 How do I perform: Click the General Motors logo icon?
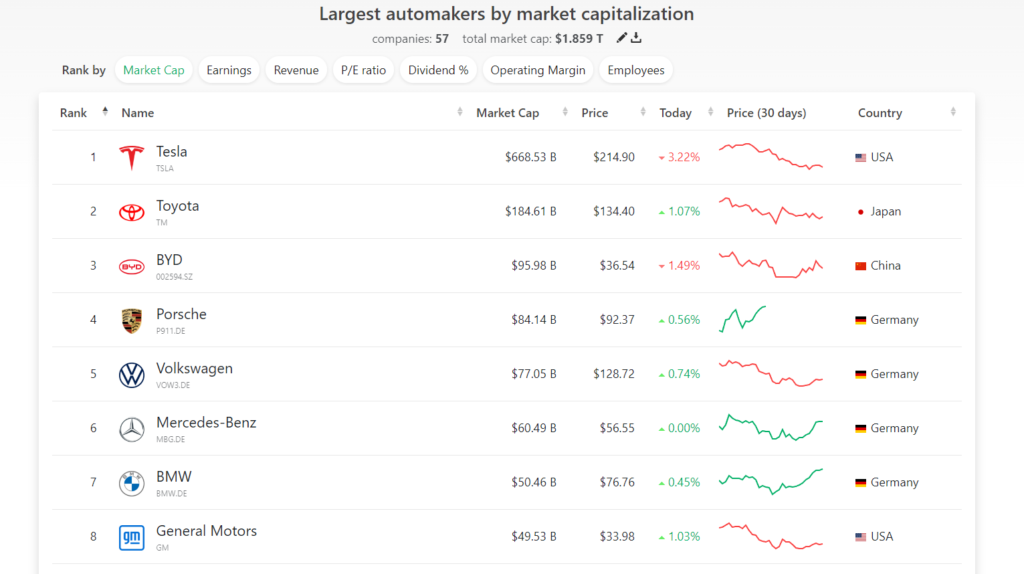[131, 536]
